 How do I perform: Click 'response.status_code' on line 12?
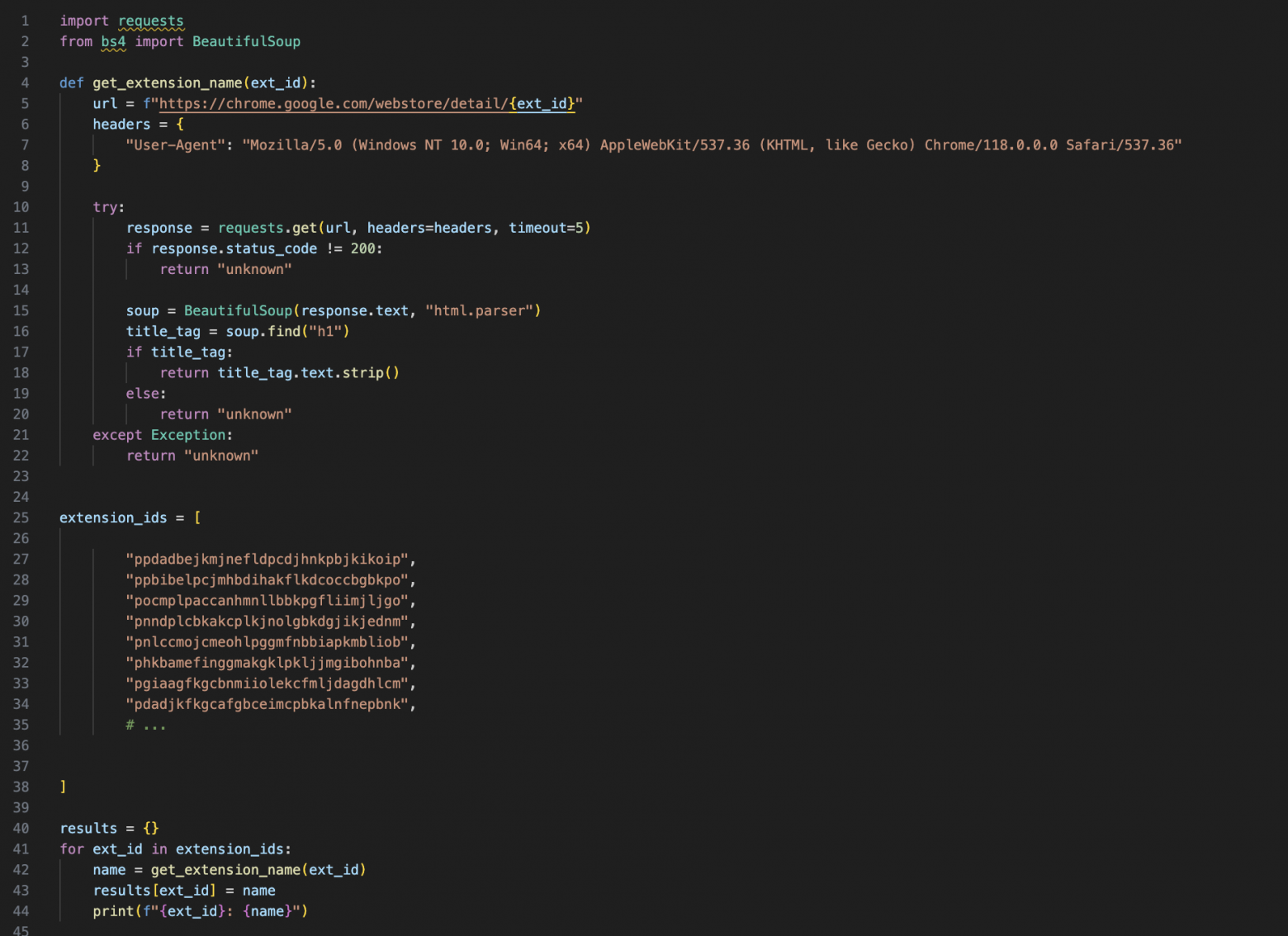(x=234, y=248)
